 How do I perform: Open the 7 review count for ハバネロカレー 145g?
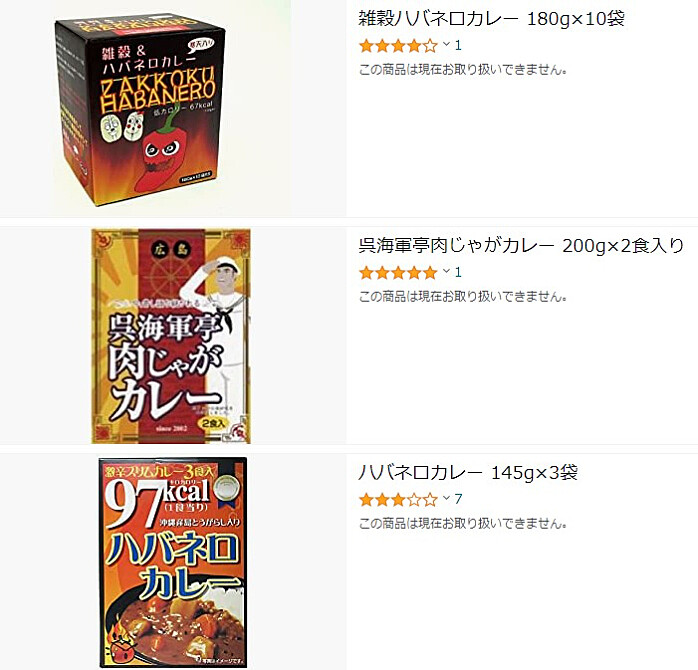[x=458, y=499]
